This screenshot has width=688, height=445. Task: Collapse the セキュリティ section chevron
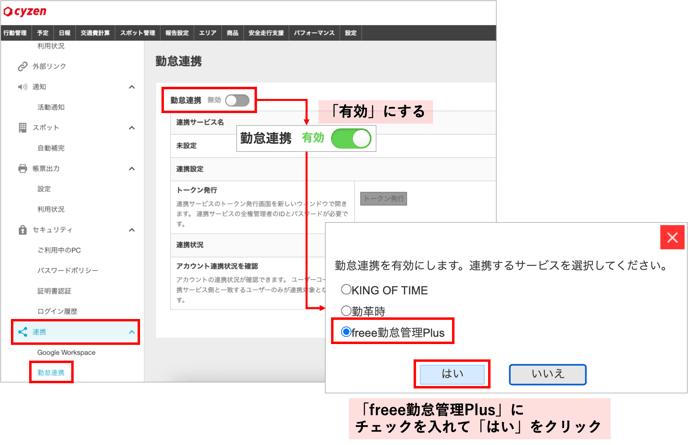132,230
